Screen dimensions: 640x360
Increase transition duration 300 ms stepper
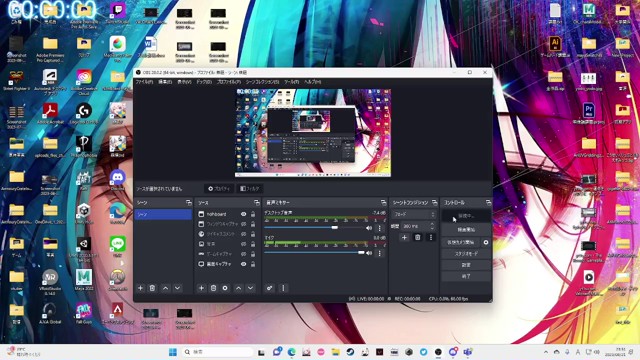(432, 224)
